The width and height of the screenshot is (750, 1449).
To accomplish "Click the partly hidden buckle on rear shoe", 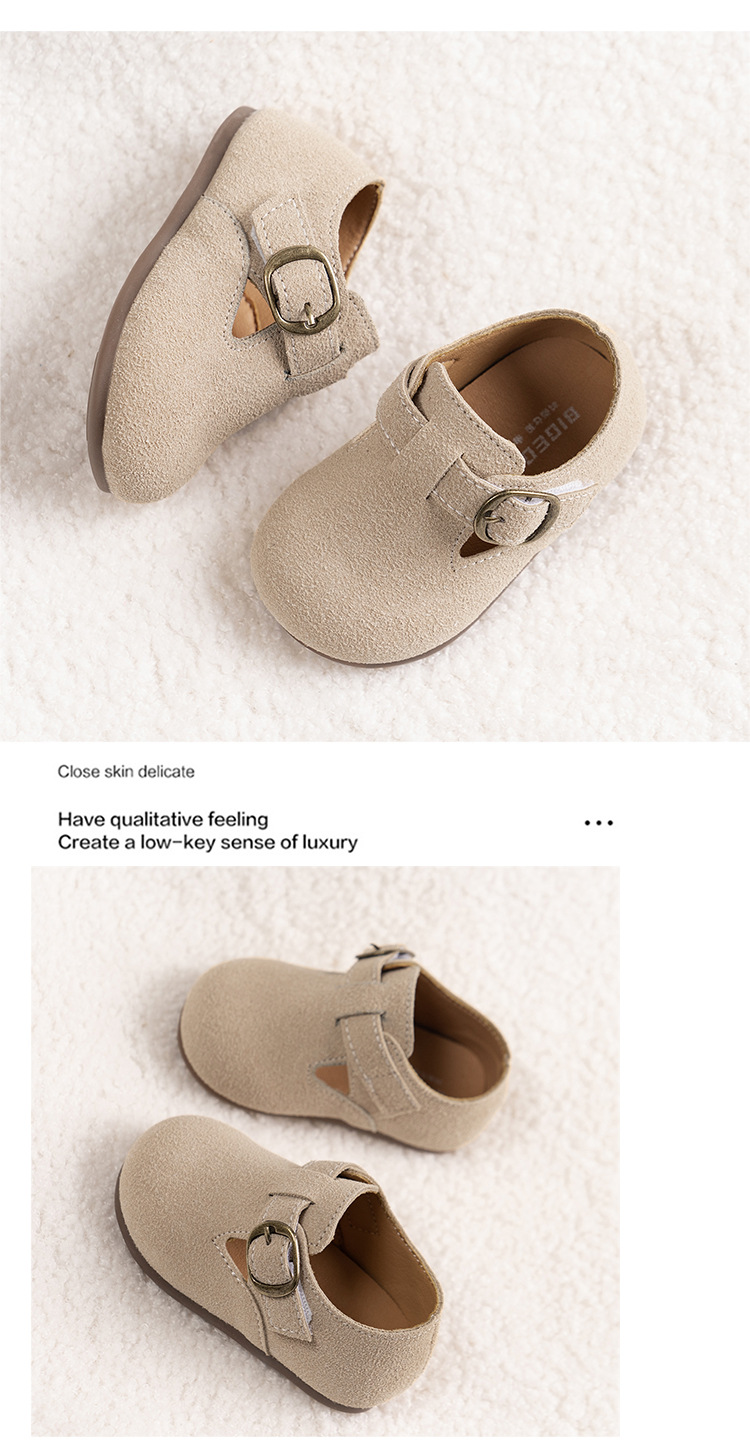I will pyautogui.click(x=385, y=951).
